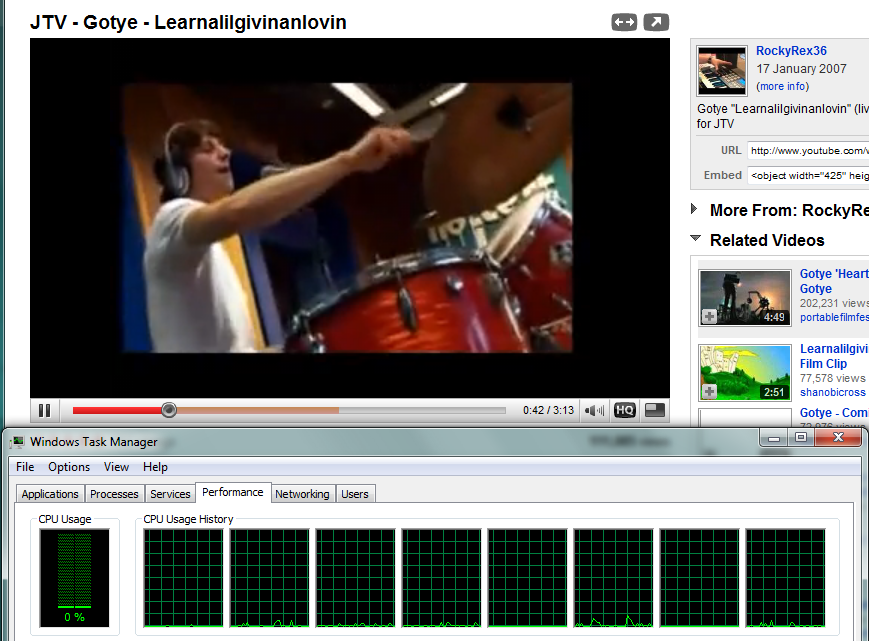This screenshot has height=641, width=869.
Task: Select the video URL field
Action: 808,151
